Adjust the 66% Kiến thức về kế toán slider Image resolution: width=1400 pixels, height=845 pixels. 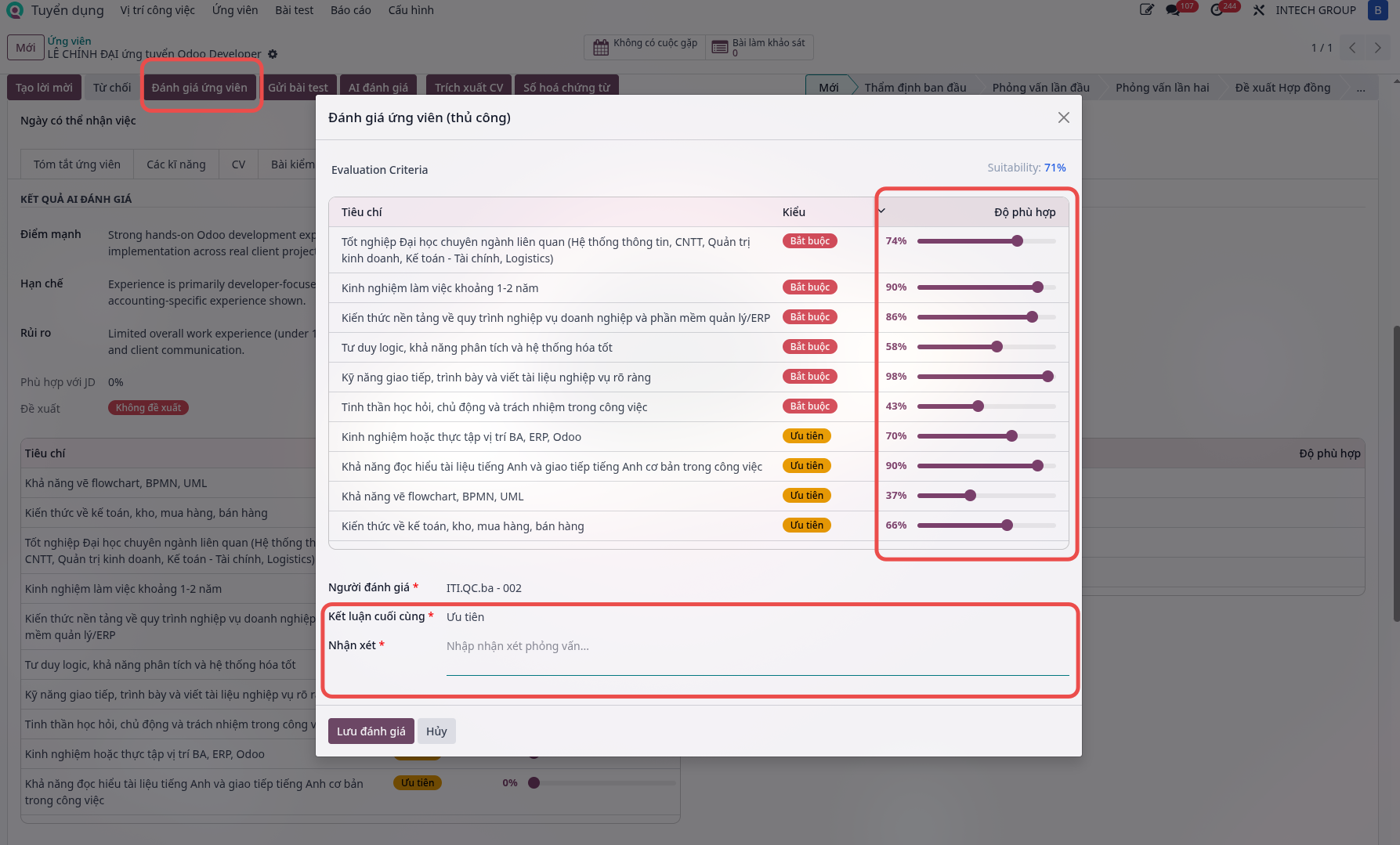point(986,525)
